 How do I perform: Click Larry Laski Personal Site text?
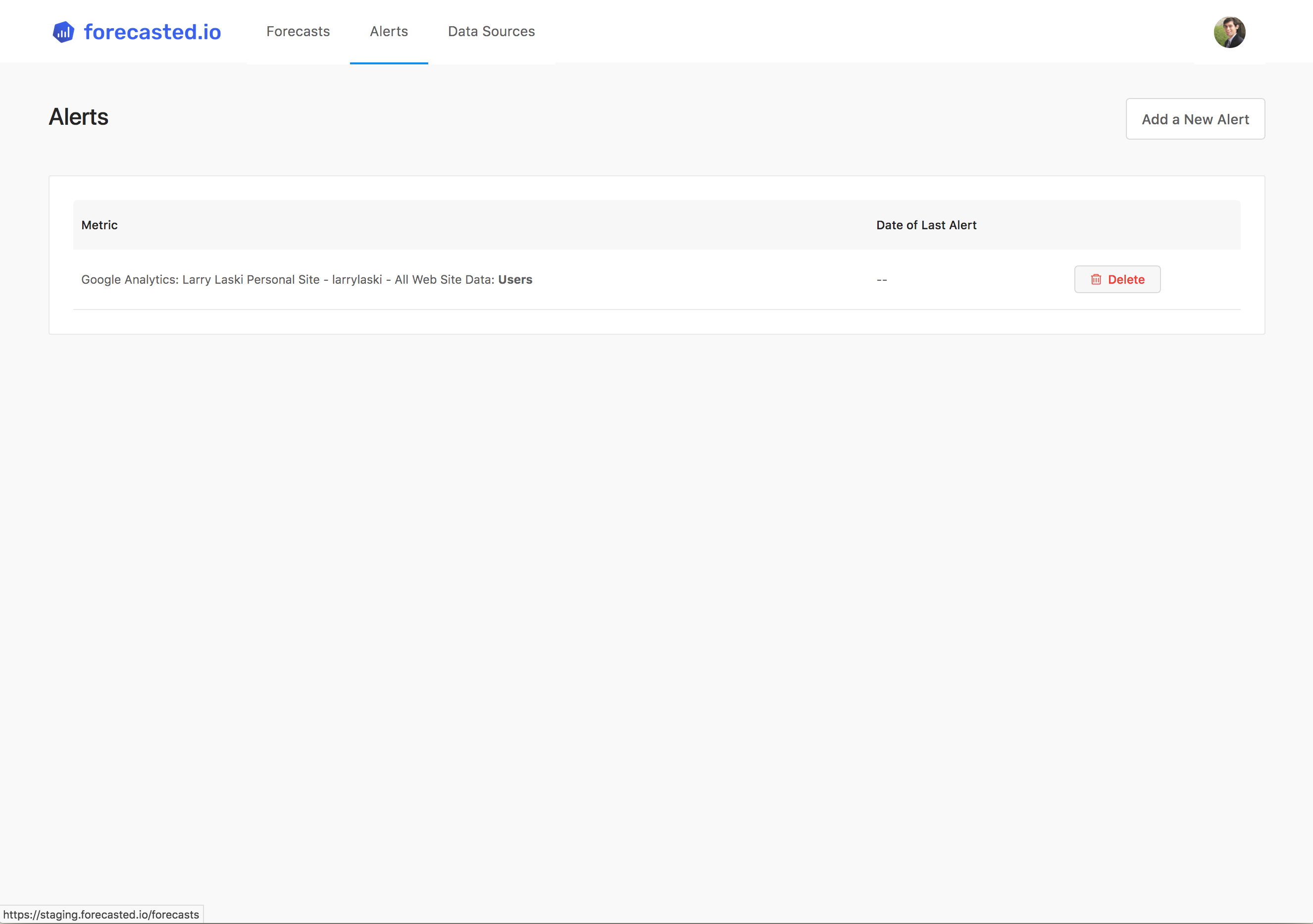(251, 280)
